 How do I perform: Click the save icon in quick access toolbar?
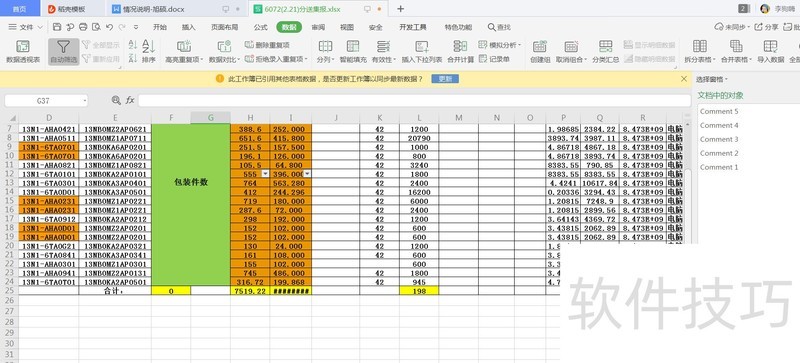tap(57, 27)
